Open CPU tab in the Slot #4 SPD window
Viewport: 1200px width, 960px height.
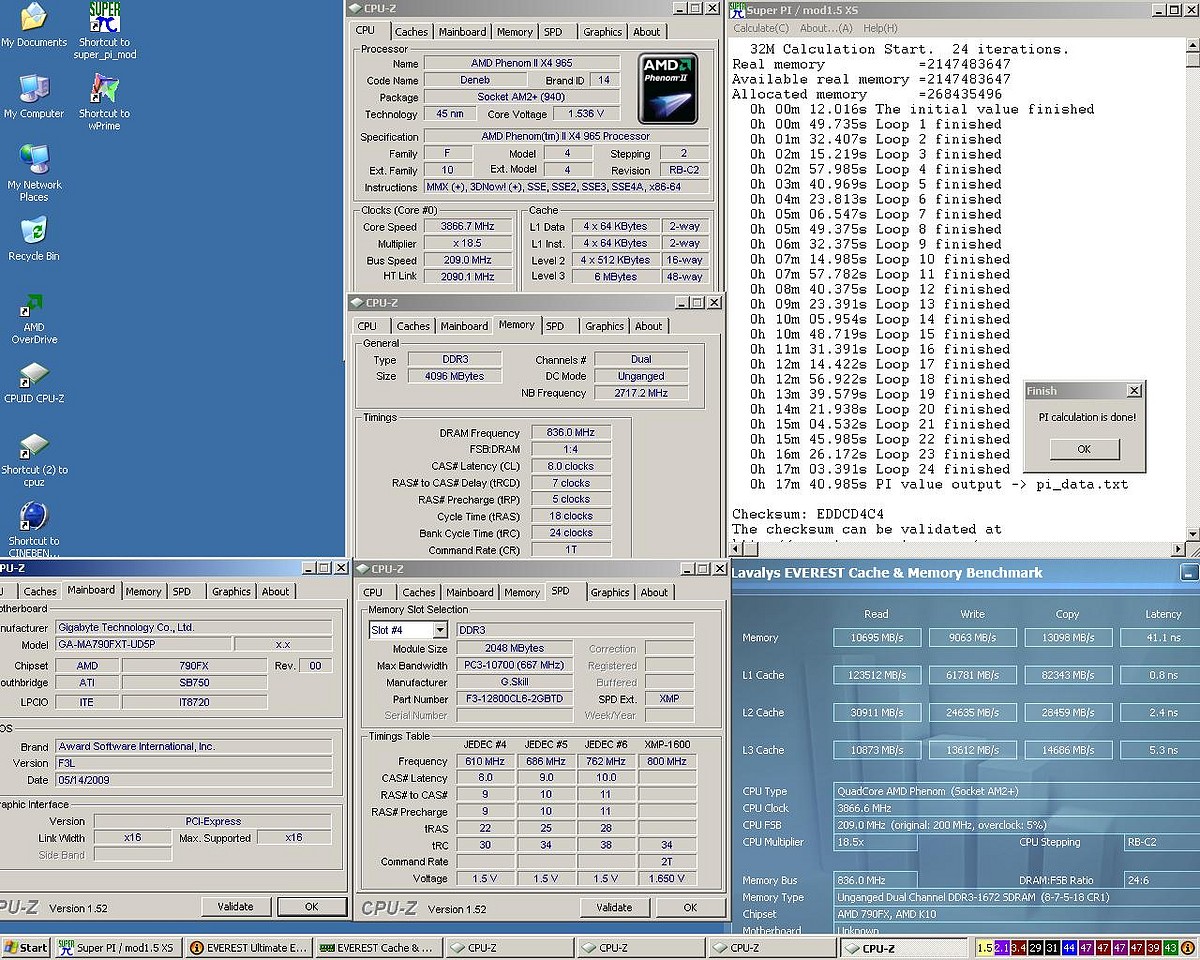point(374,592)
